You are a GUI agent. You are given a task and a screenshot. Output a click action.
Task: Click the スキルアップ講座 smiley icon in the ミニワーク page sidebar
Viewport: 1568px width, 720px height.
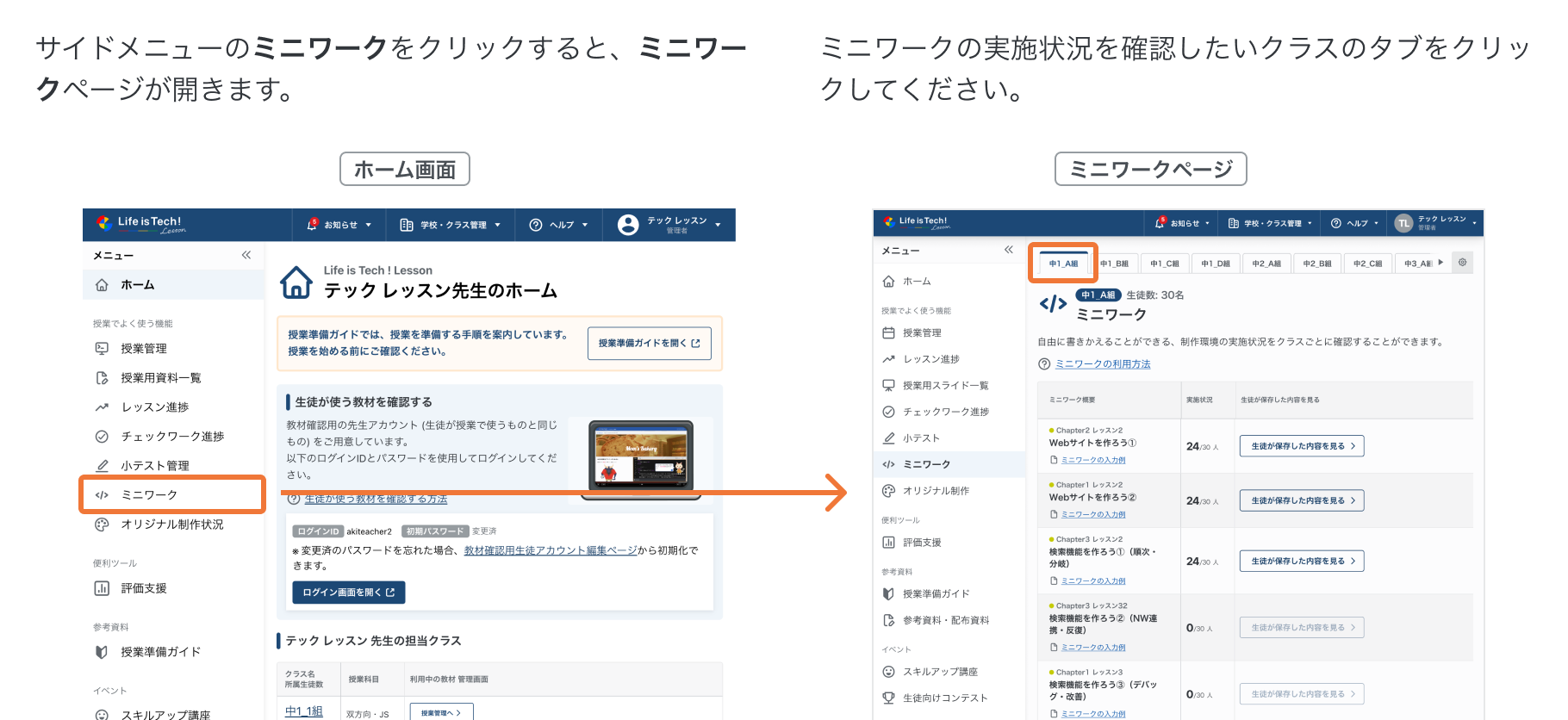pyautogui.click(x=889, y=672)
